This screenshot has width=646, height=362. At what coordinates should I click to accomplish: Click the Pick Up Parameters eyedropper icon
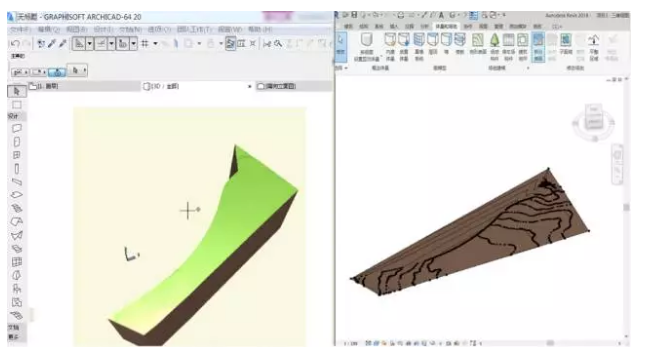click(x=52, y=43)
